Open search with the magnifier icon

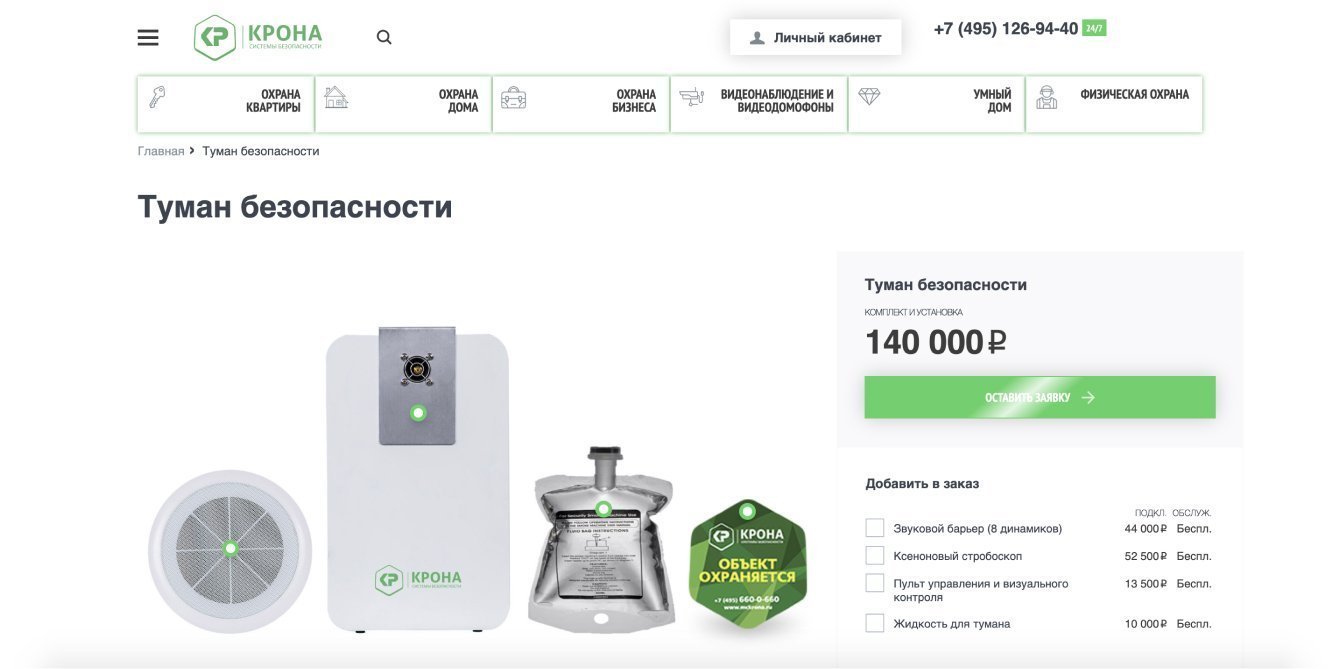tap(384, 38)
